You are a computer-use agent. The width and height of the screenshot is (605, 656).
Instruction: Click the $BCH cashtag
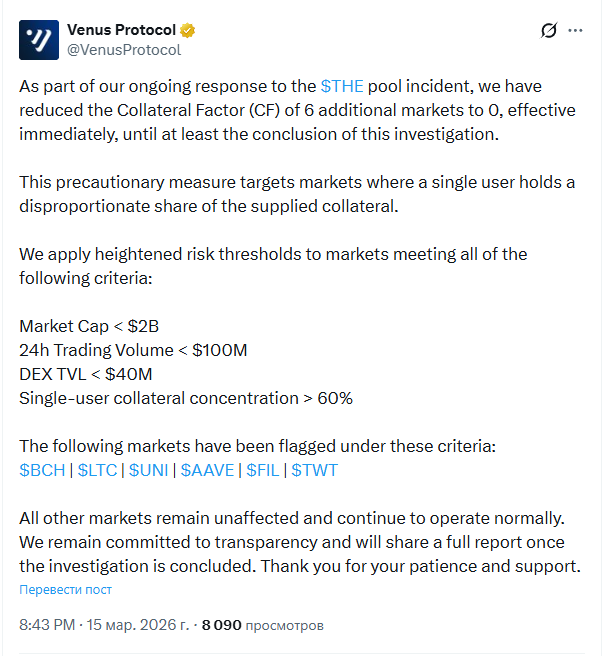point(43,470)
